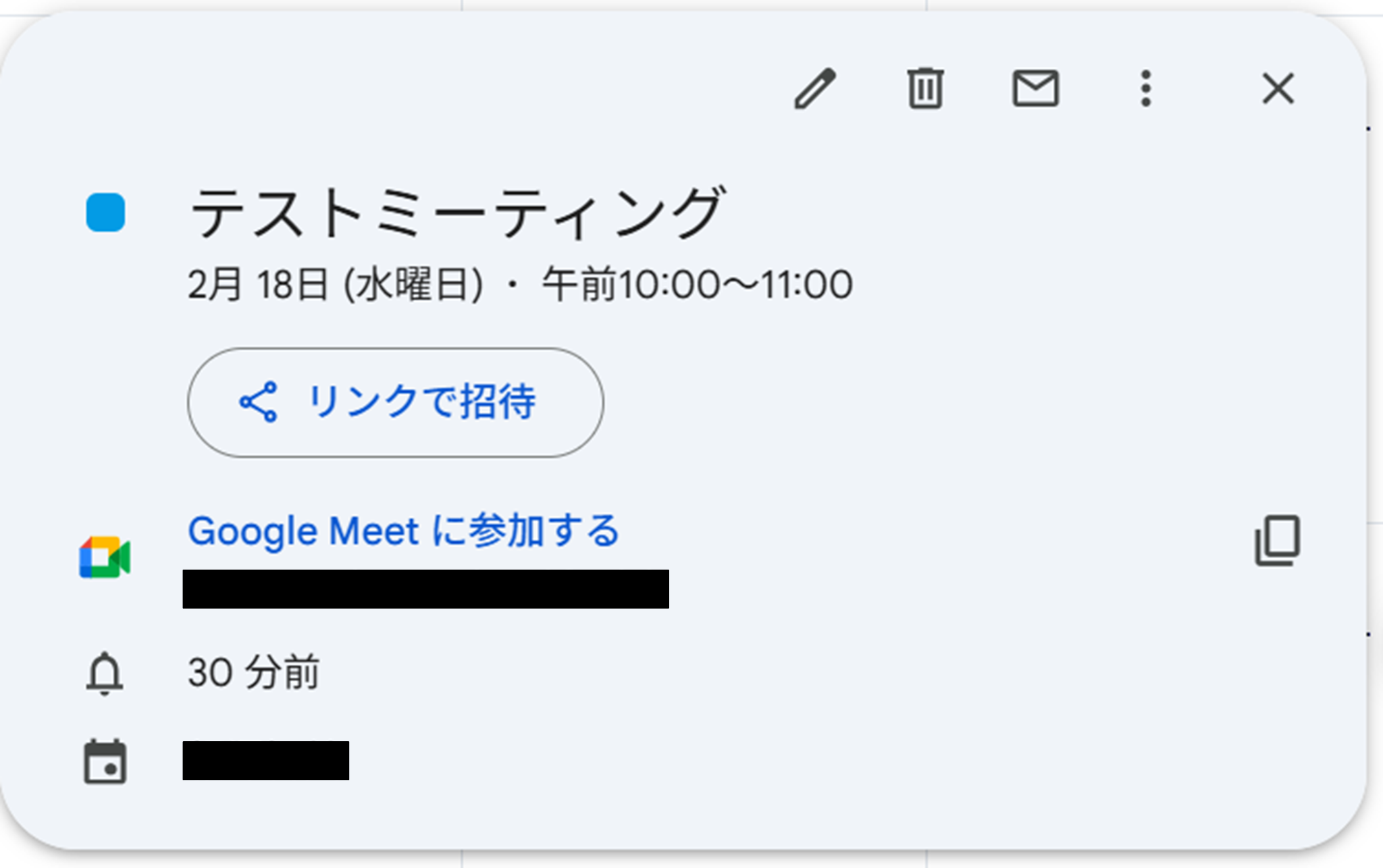
Task: Open the three-dot options menu
Action: tap(1145, 88)
